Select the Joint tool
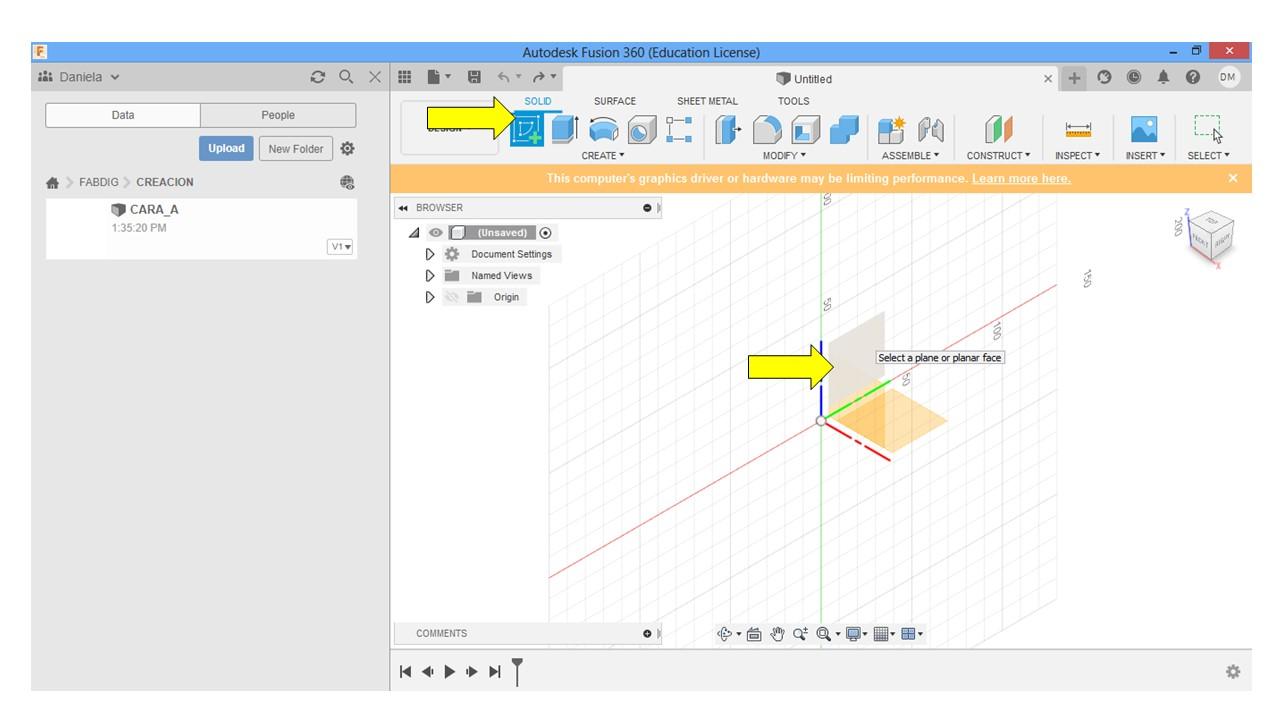The width and height of the screenshot is (1280, 720). (931, 129)
